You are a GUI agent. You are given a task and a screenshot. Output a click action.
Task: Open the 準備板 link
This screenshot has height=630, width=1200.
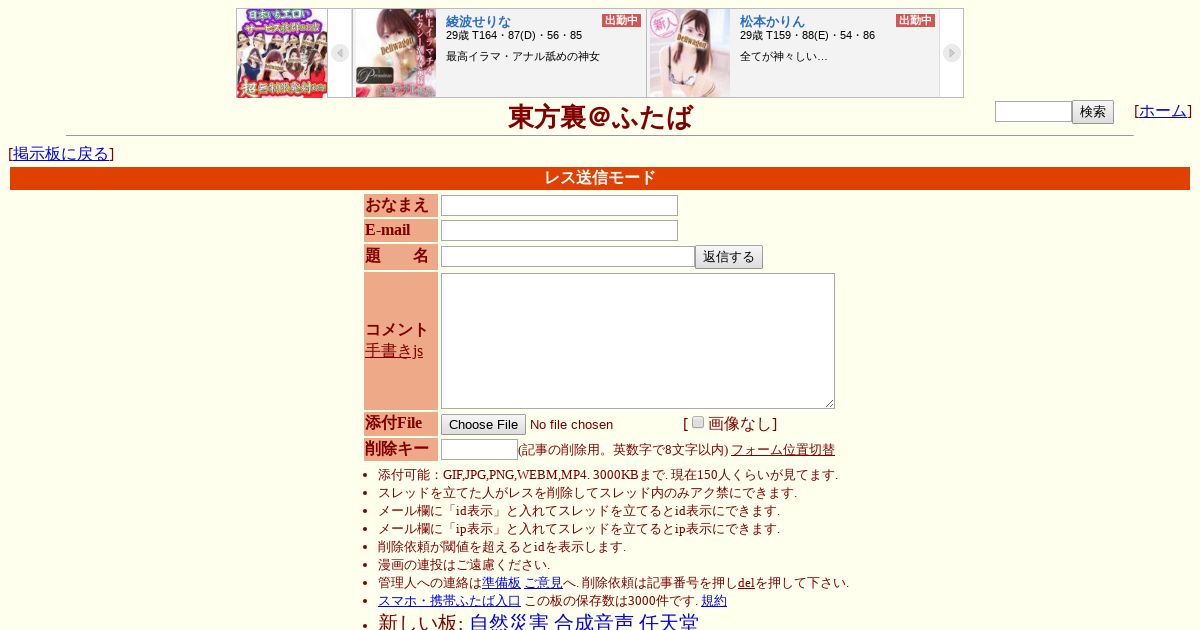click(x=501, y=583)
